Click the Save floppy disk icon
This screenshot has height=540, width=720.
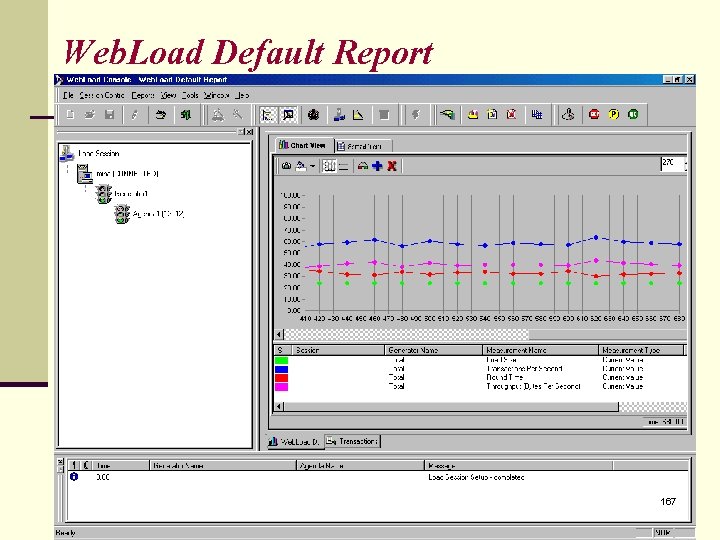tap(109, 114)
